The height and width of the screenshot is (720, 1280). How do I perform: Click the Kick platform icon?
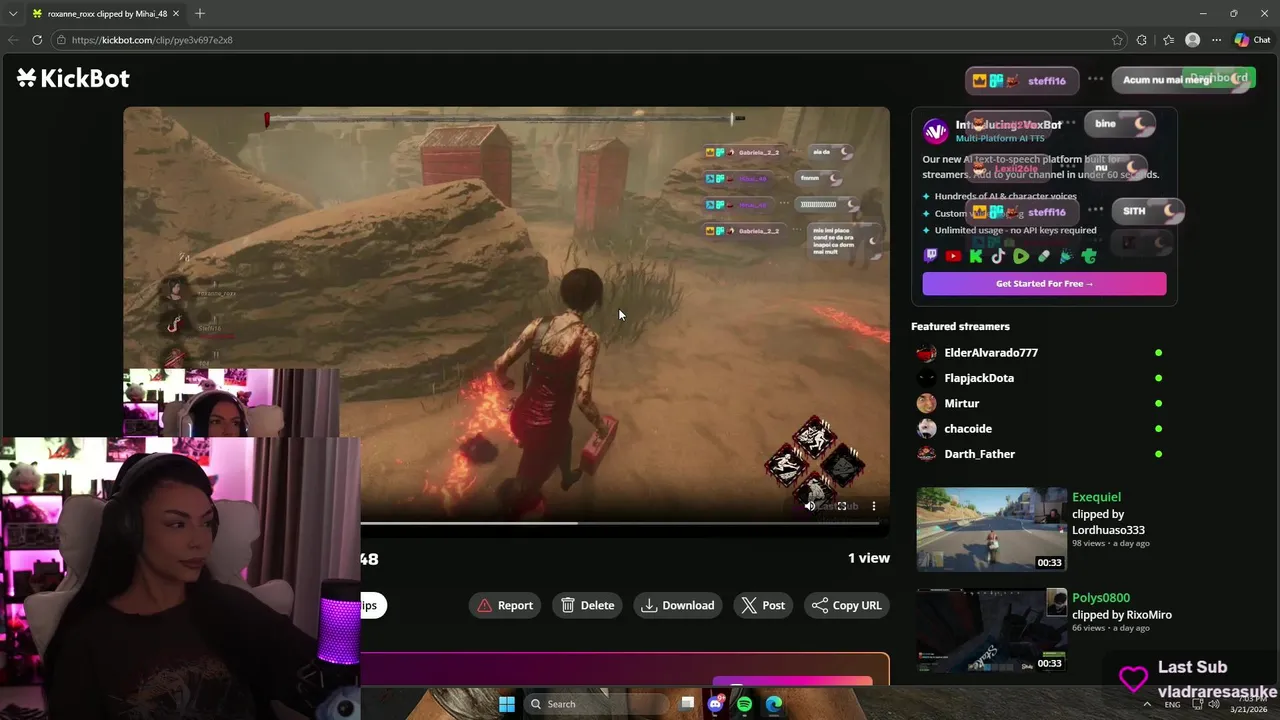point(976,256)
